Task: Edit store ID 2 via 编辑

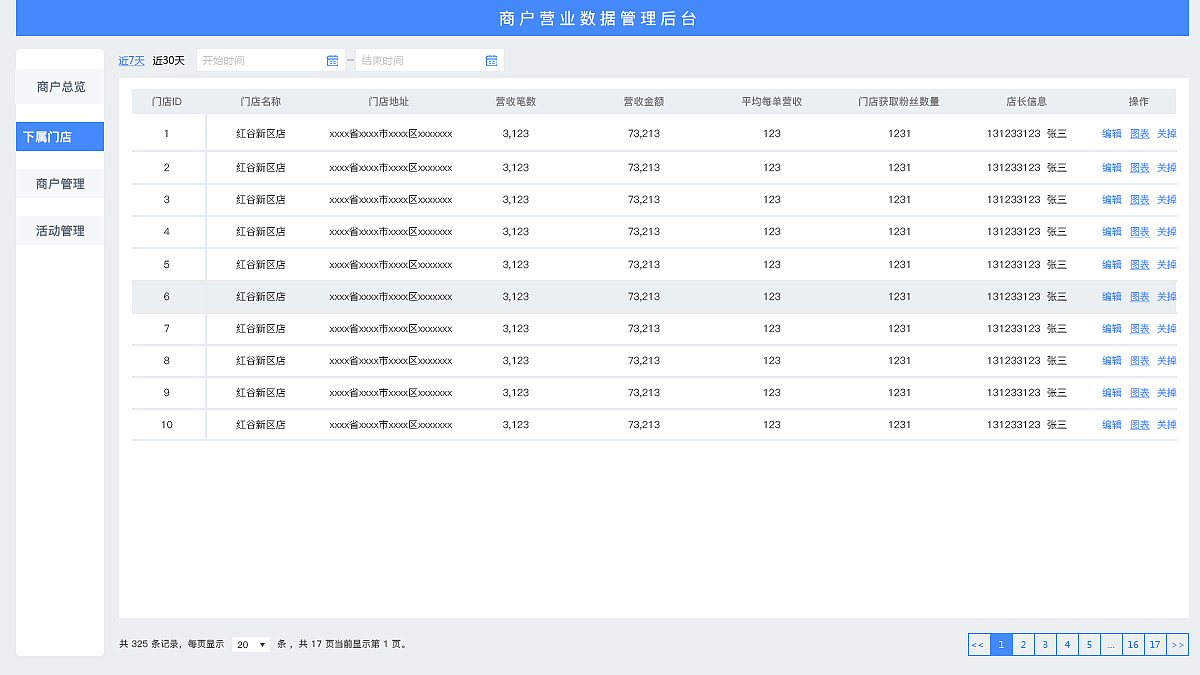Action: coord(1112,168)
